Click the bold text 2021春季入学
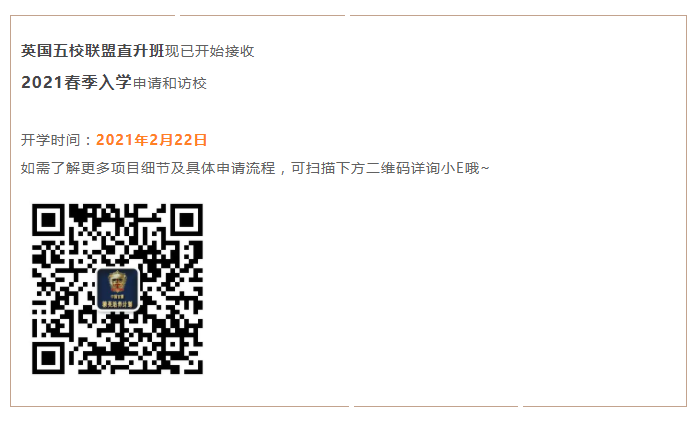697x421 pixels. 76,82
